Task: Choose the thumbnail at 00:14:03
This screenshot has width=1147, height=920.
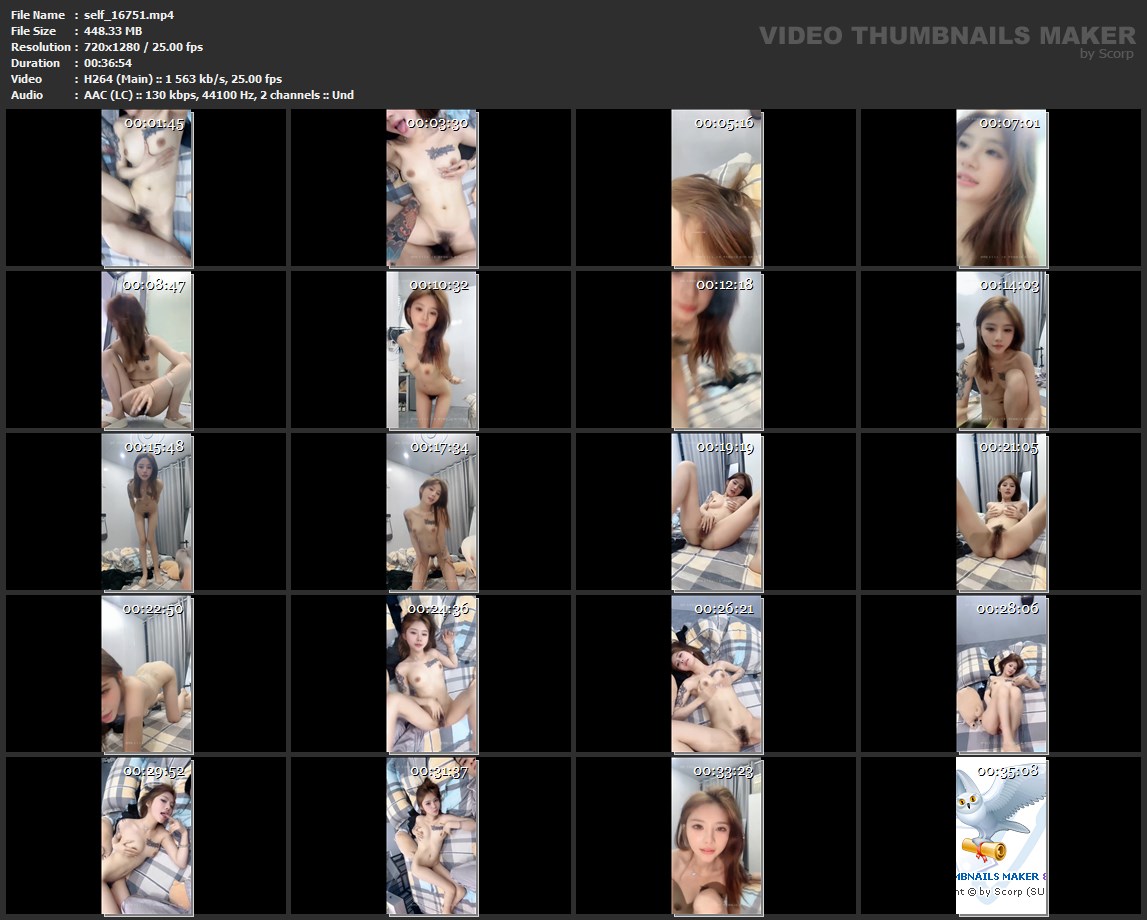Action: [1001, 350]
